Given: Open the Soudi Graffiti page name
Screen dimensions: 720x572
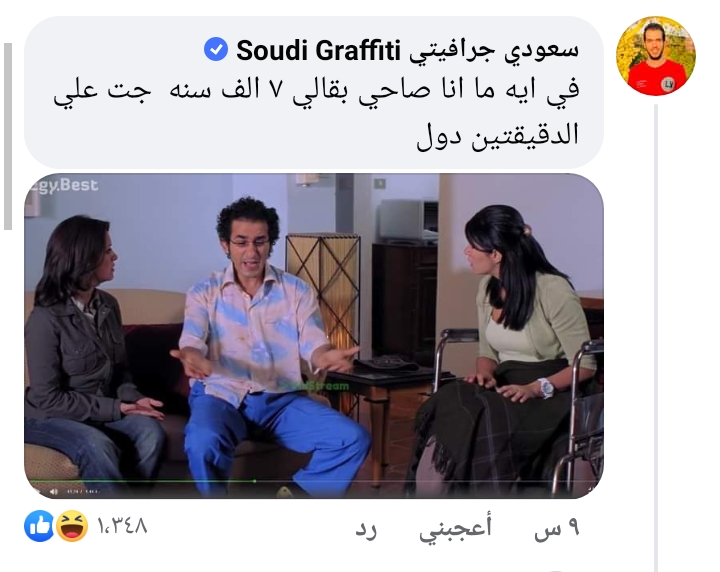Looking at the screenshot, I should tap(318, 50).
